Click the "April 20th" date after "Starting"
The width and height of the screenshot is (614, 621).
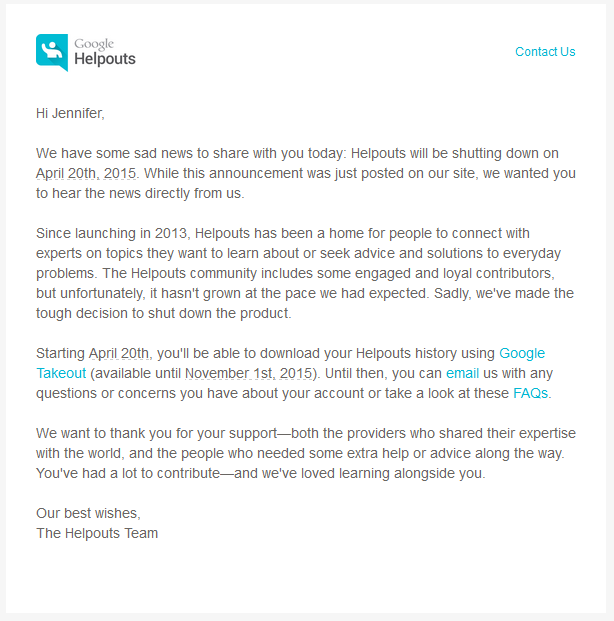[x=119, y=353]
